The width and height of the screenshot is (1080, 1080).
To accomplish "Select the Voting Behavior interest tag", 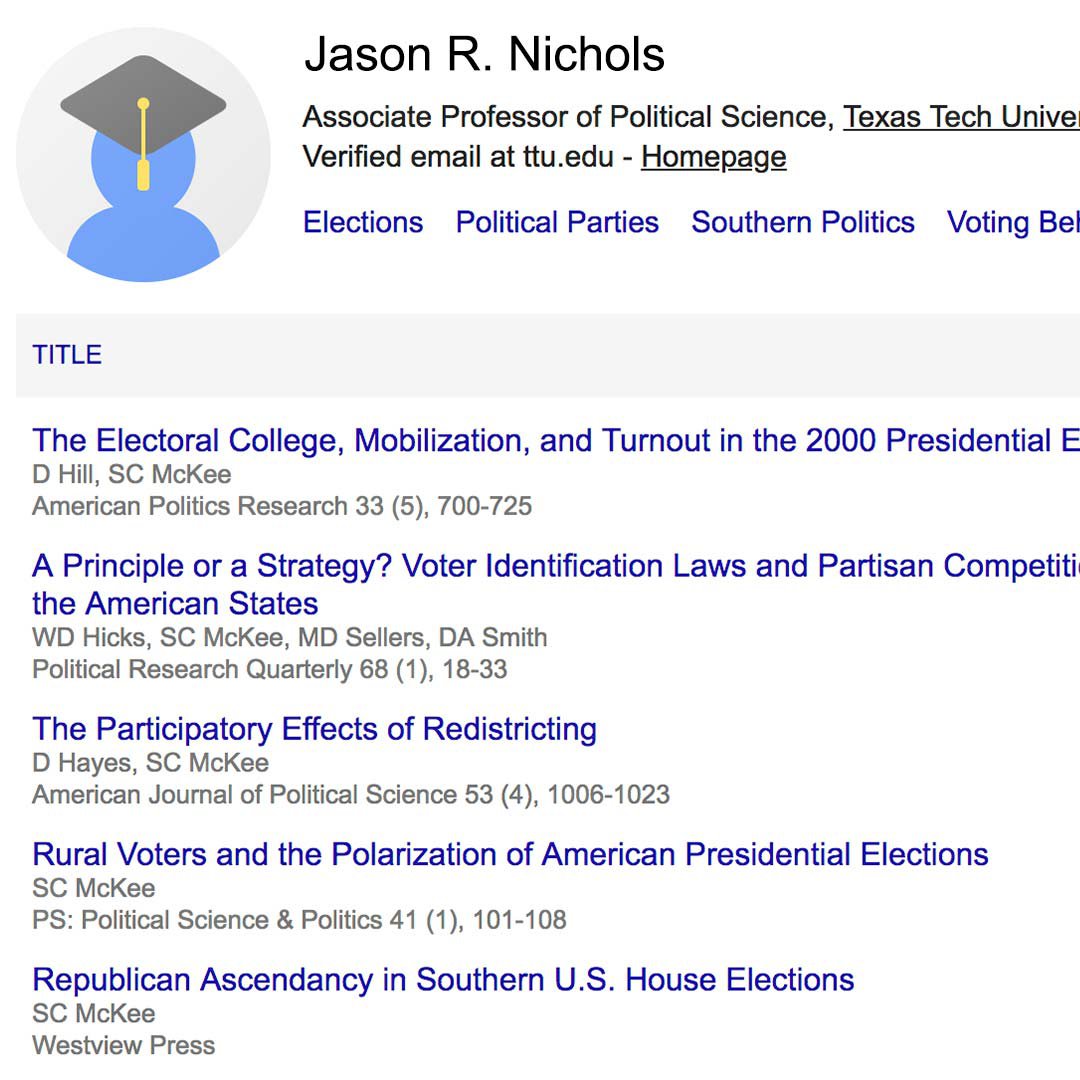I will click(1013, 222).
